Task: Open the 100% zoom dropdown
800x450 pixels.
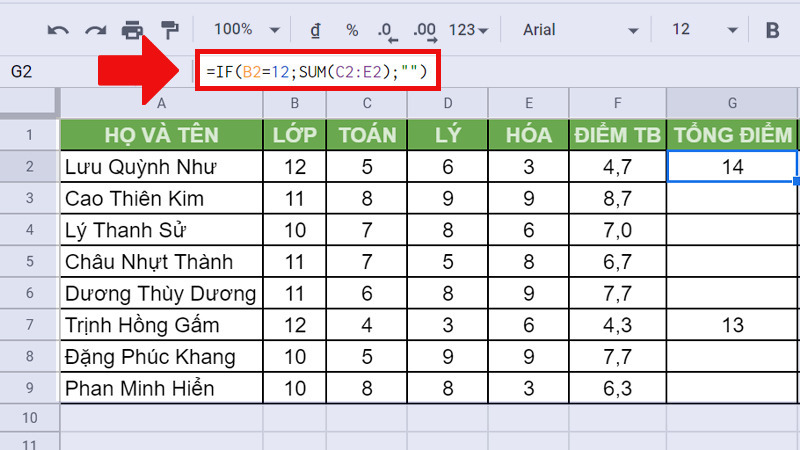Action: [x=243, y=30]
